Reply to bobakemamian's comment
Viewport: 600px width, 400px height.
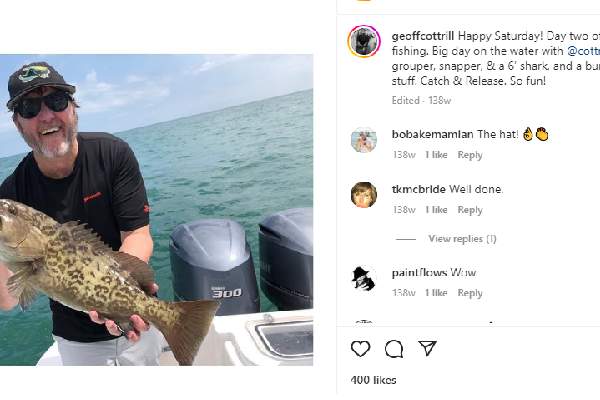(x=470, y=155)
